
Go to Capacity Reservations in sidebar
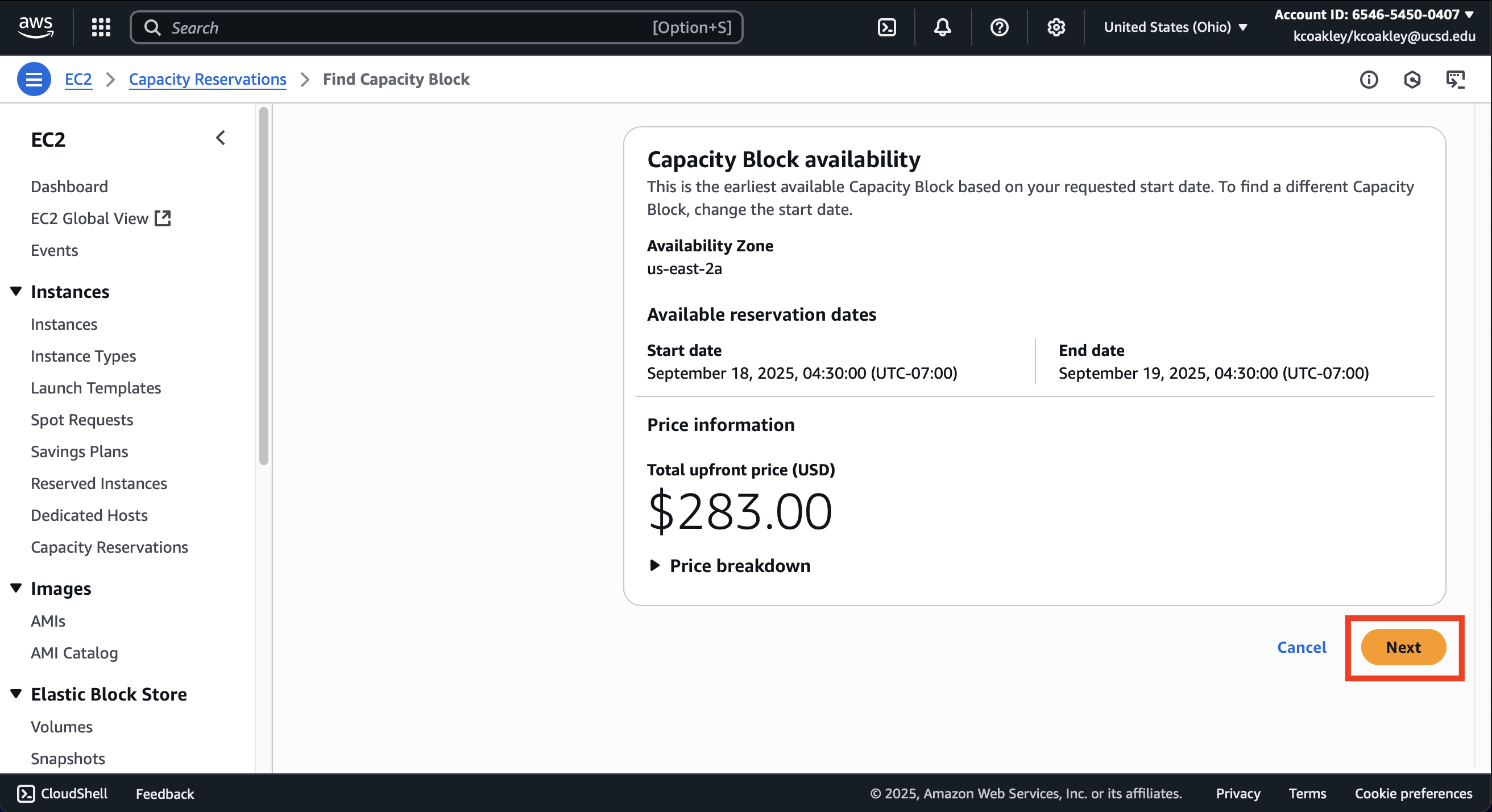pyautogui.click(x=109, y=548)
